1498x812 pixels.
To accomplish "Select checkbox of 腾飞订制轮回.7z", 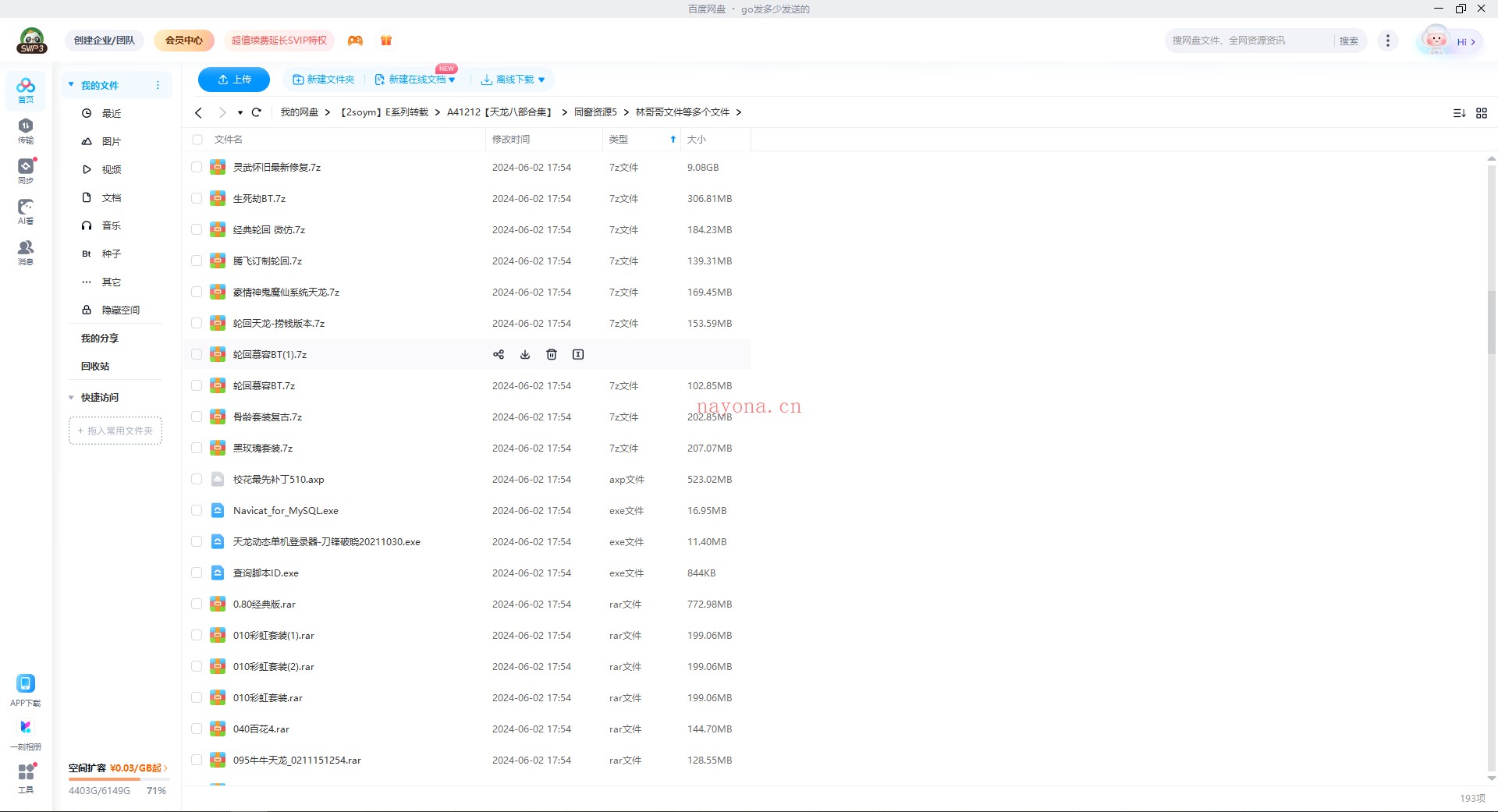I will (x=197, y=261).
